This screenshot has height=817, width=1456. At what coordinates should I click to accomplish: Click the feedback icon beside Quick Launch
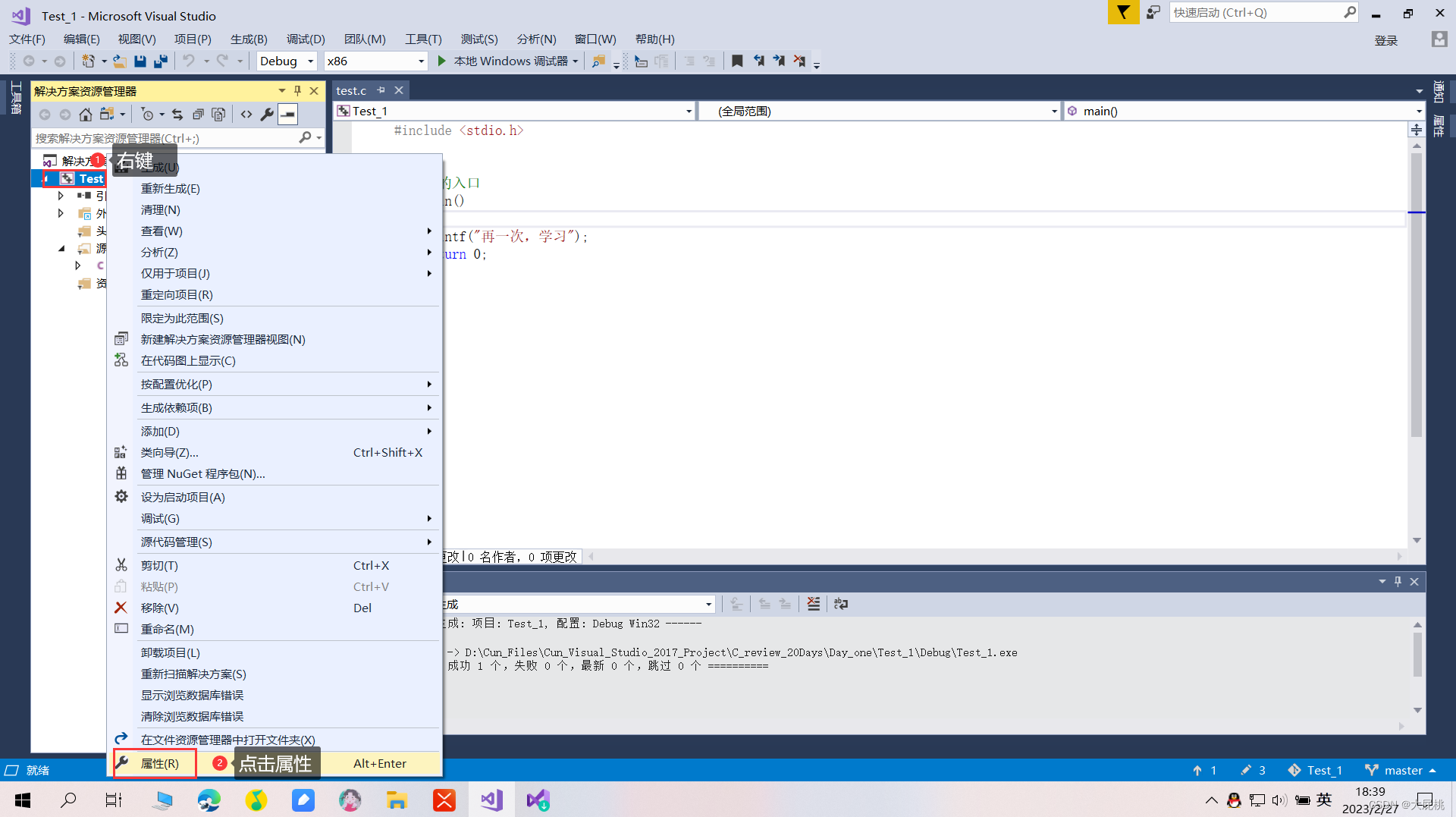click(1153, 13)
